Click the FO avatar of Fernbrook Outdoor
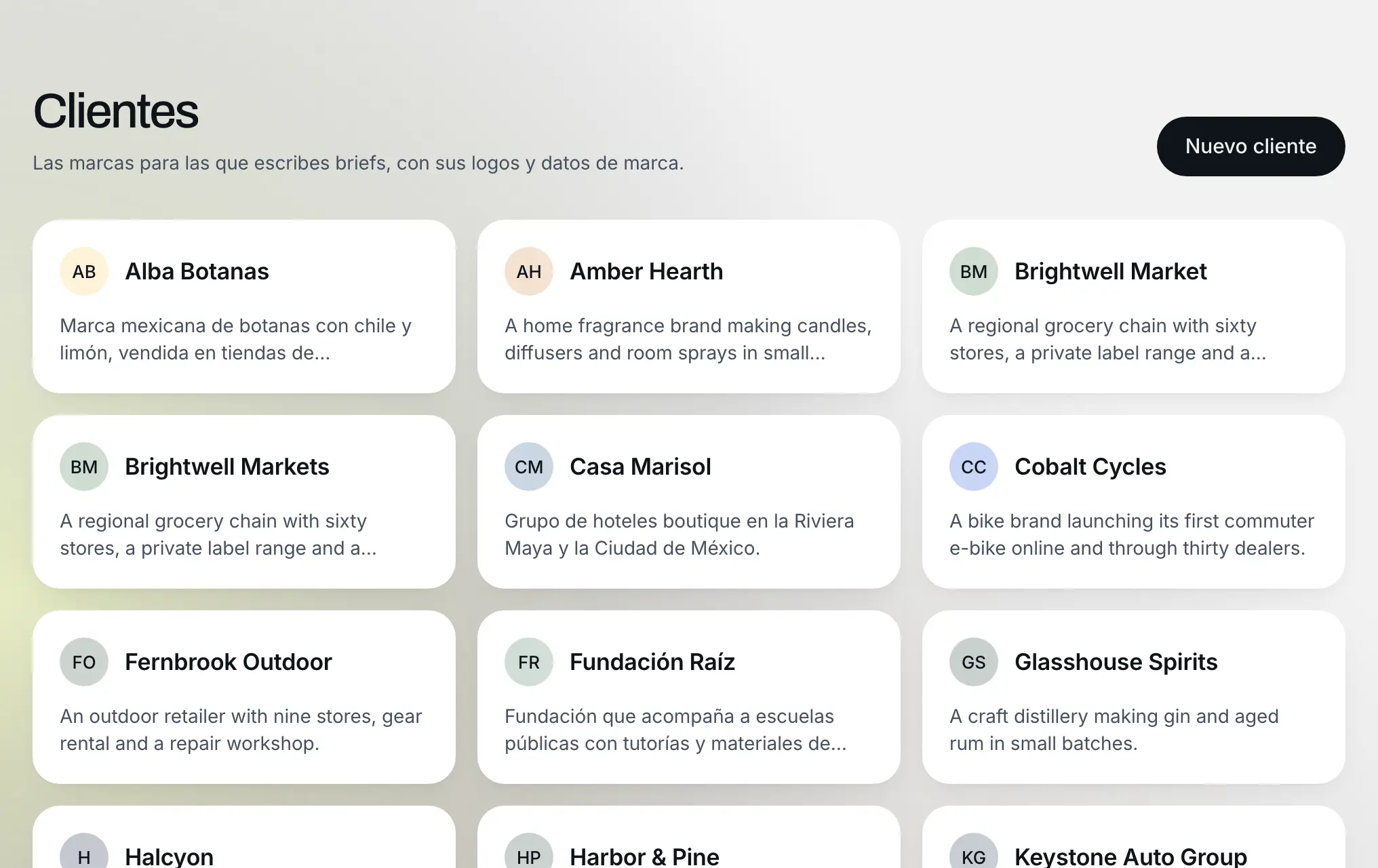The height and width of the screenshot is (868, 1378). pos(84,662)
